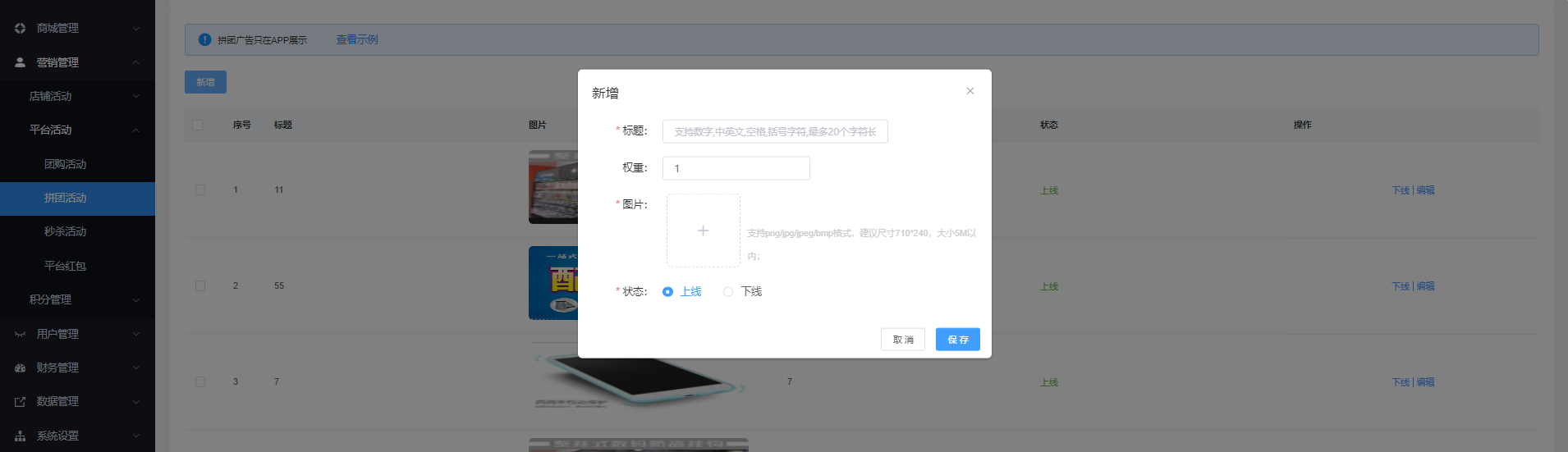This screenshot has height=452, width=1568.
Task: Open the 秒杀活动 menu item
Action: (66, 232)
